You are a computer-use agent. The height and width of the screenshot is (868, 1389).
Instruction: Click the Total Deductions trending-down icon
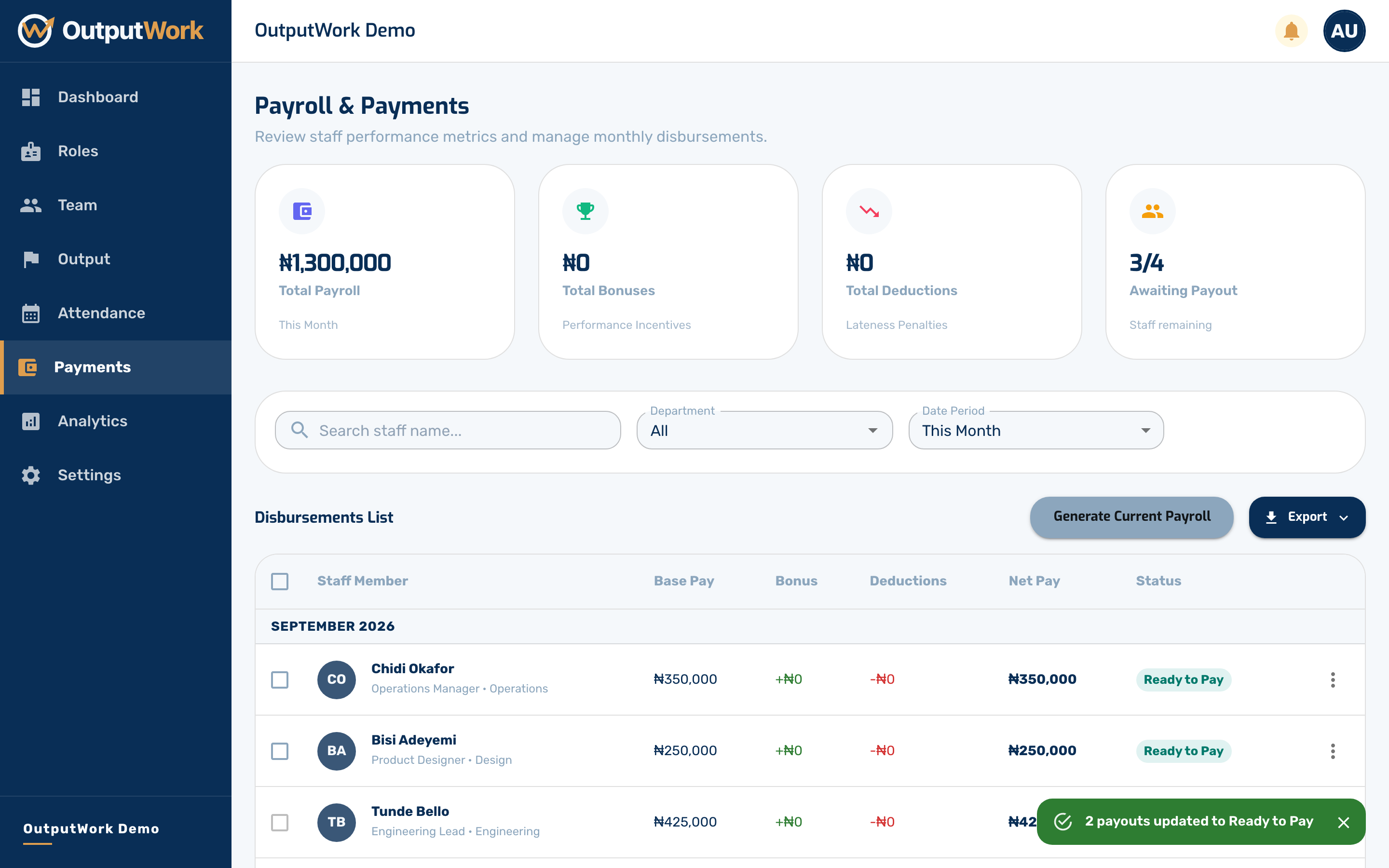pos(869,211)
